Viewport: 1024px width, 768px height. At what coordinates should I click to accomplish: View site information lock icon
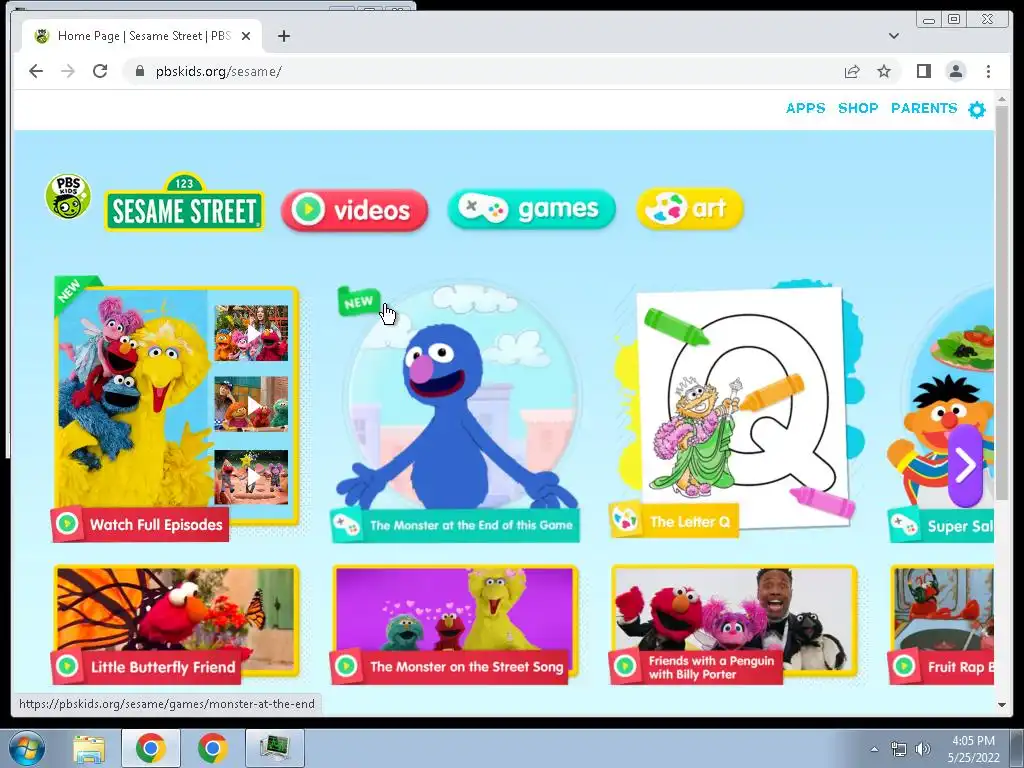139,71
